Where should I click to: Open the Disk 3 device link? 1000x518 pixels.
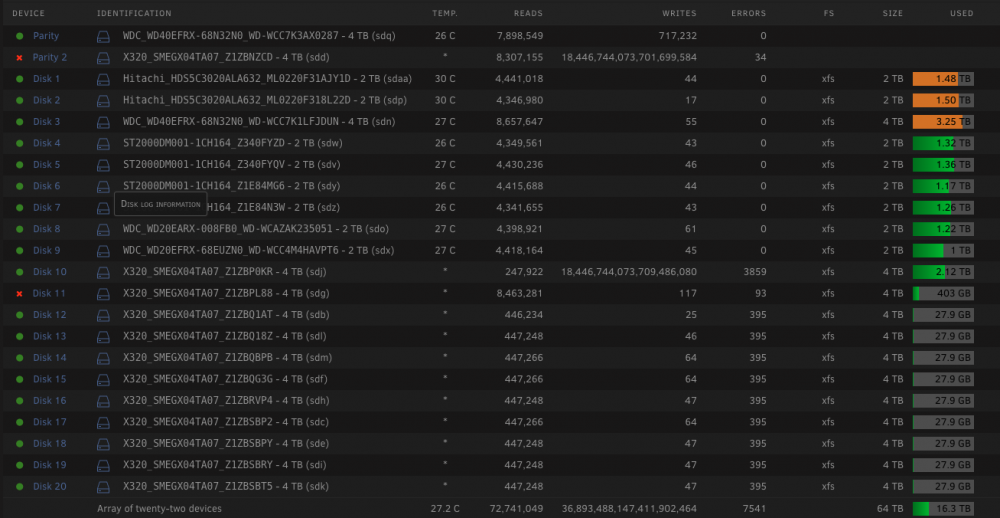tap(47, 121)
